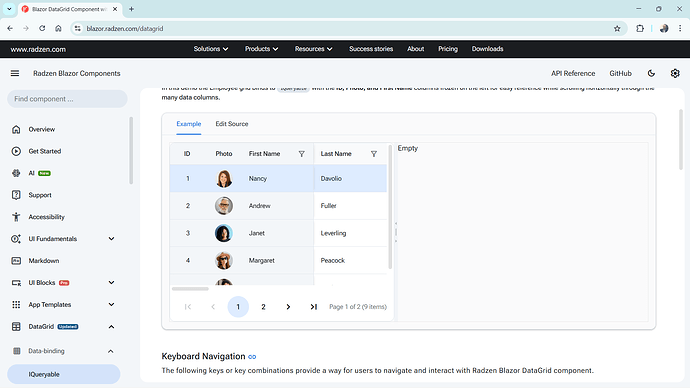Open the browser extensions puzzle icon

pyautogui.click(x=640, y=29)
